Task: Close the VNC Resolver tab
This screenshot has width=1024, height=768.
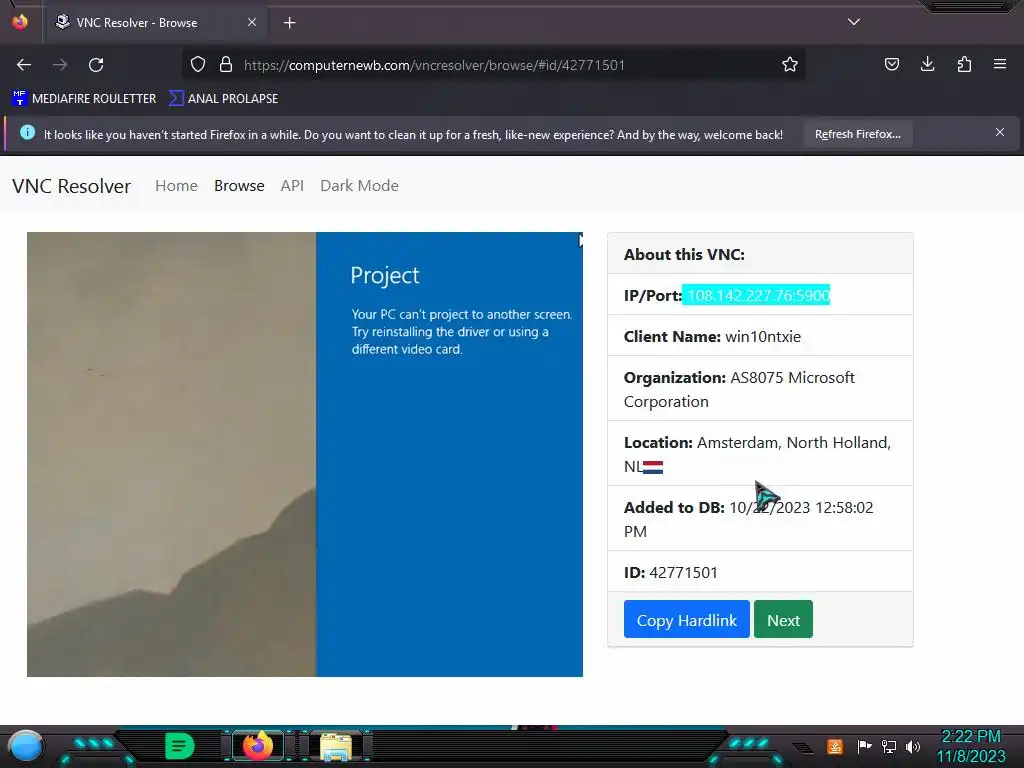Action: [252, 22]
